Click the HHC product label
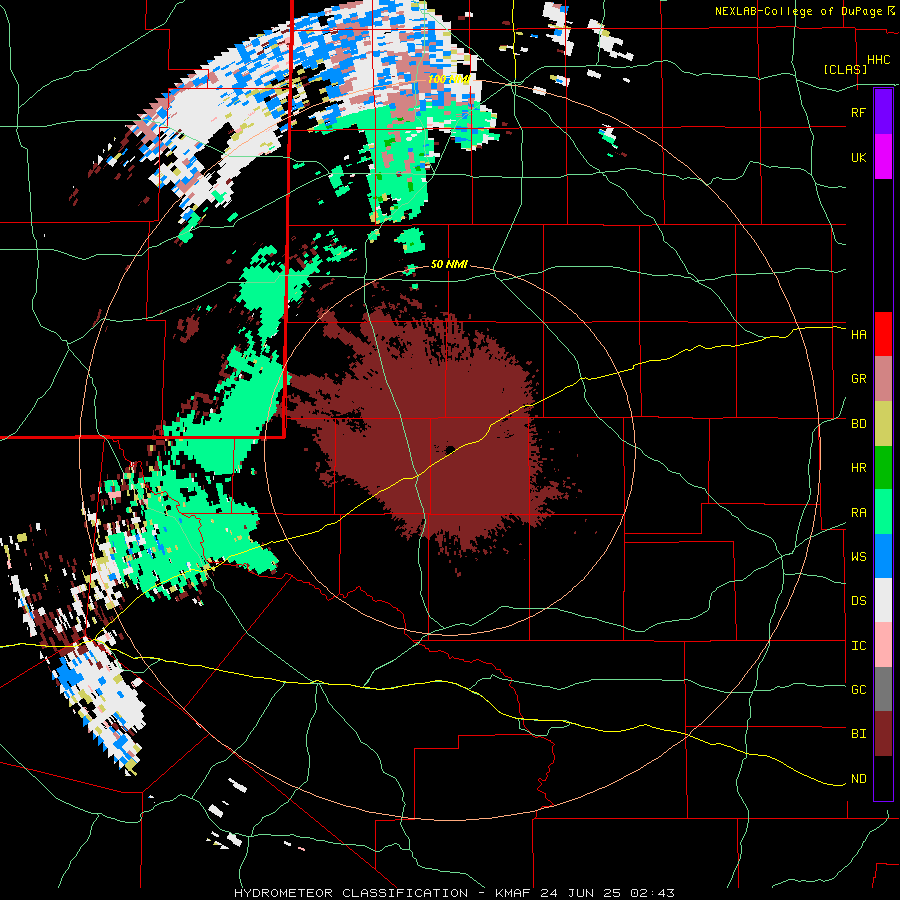 (x=878, y=60)
